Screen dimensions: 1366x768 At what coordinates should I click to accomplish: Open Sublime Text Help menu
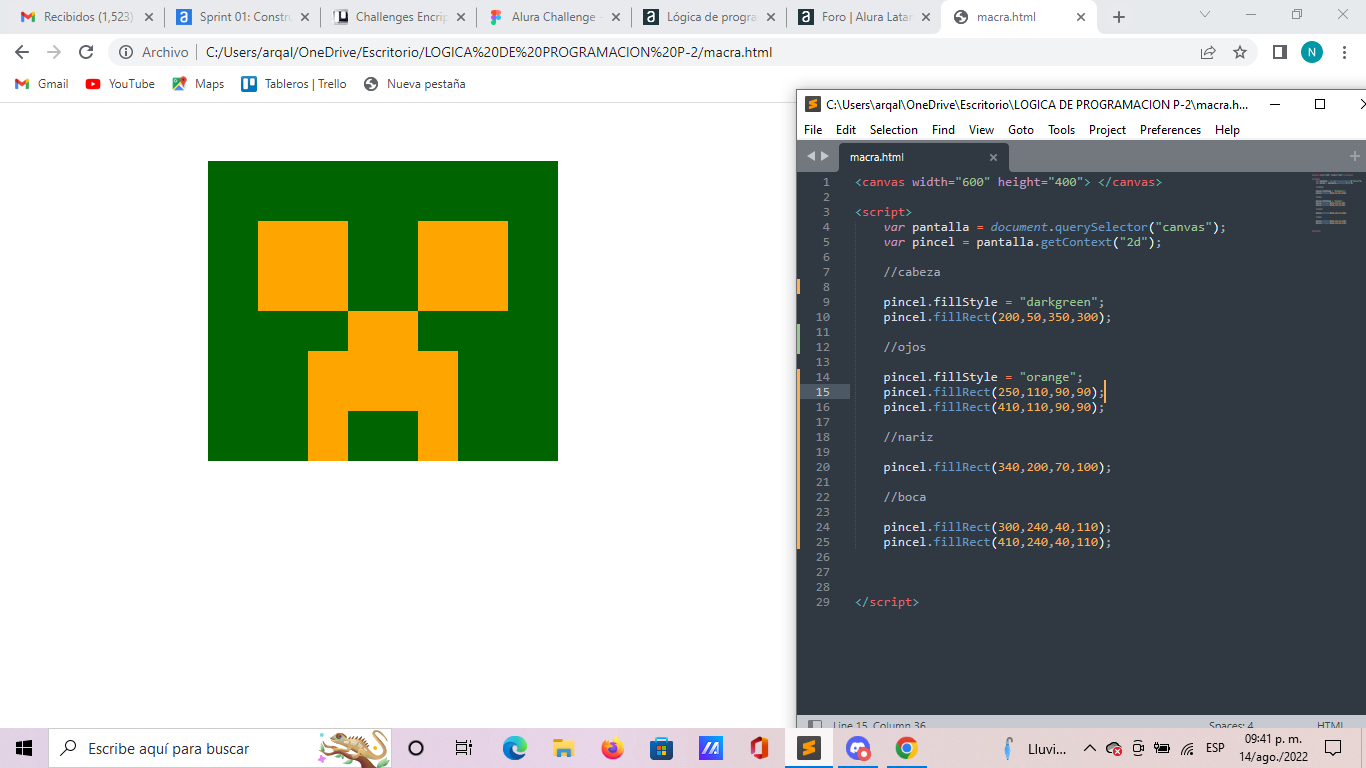pos(1227,130)
